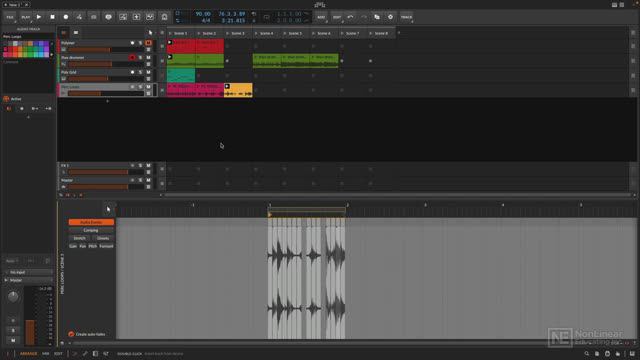
Task: Toggle the metronome icon in the toolbar
Action: tap(164, 17)
